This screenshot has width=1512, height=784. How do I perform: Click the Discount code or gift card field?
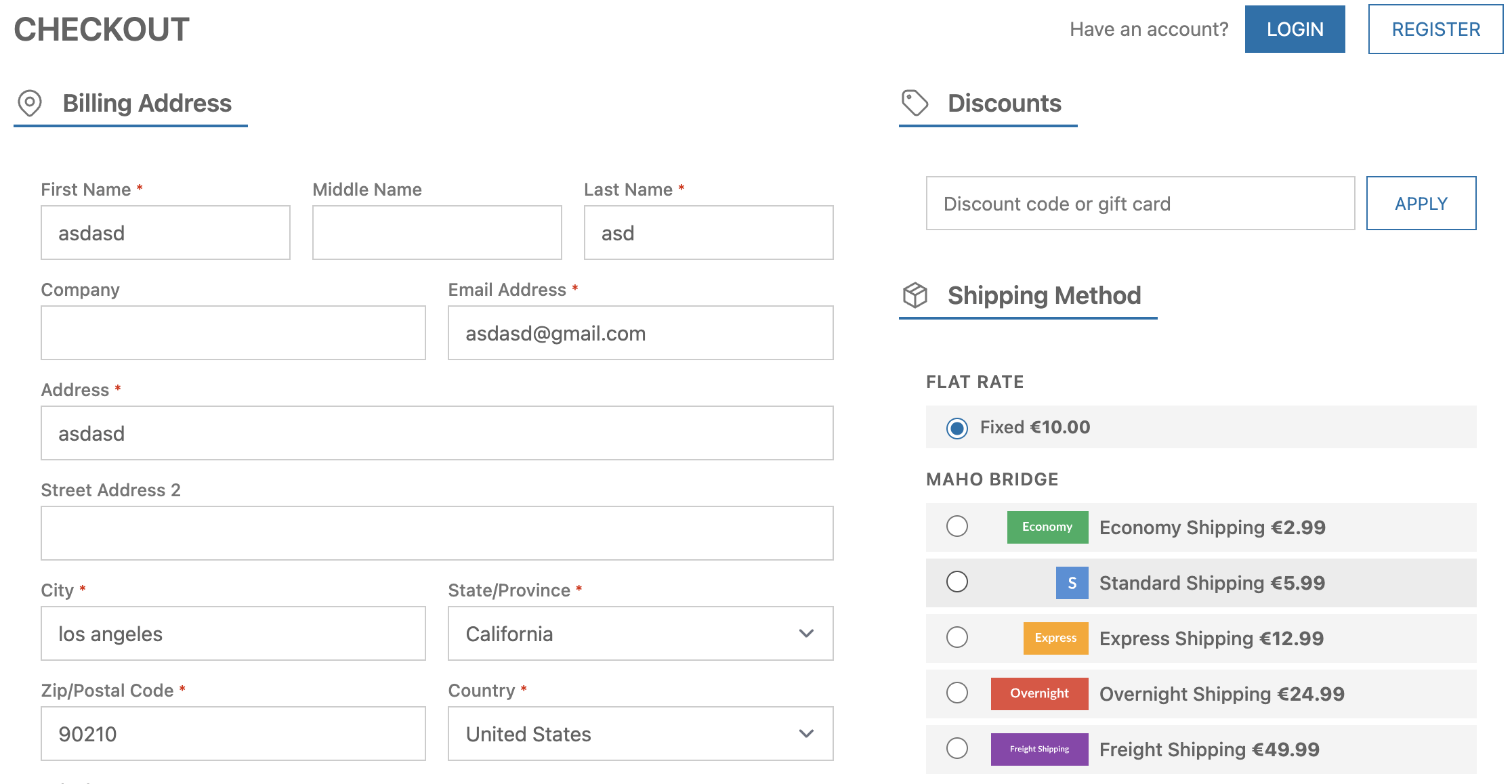[1140, 203]
